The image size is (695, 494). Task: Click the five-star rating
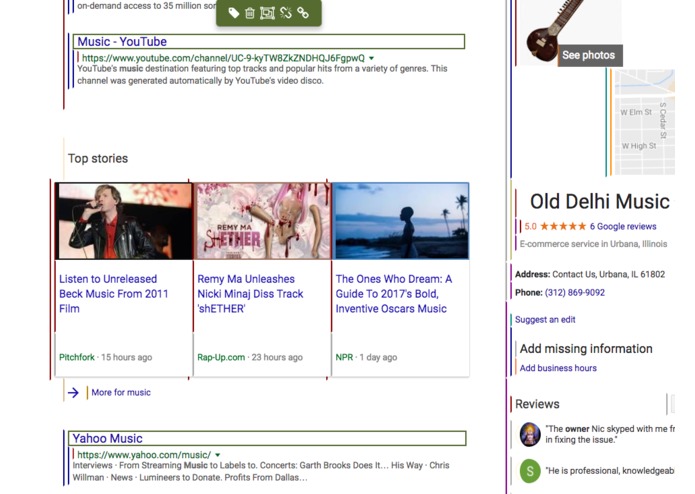pyautogui.click(x=563, y=226)
